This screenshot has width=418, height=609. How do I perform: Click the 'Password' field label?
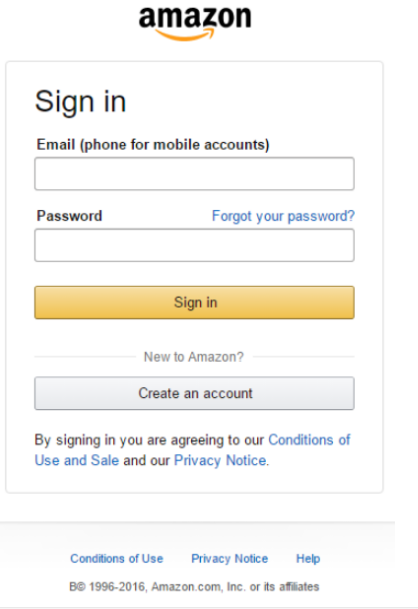click(70, 216)
